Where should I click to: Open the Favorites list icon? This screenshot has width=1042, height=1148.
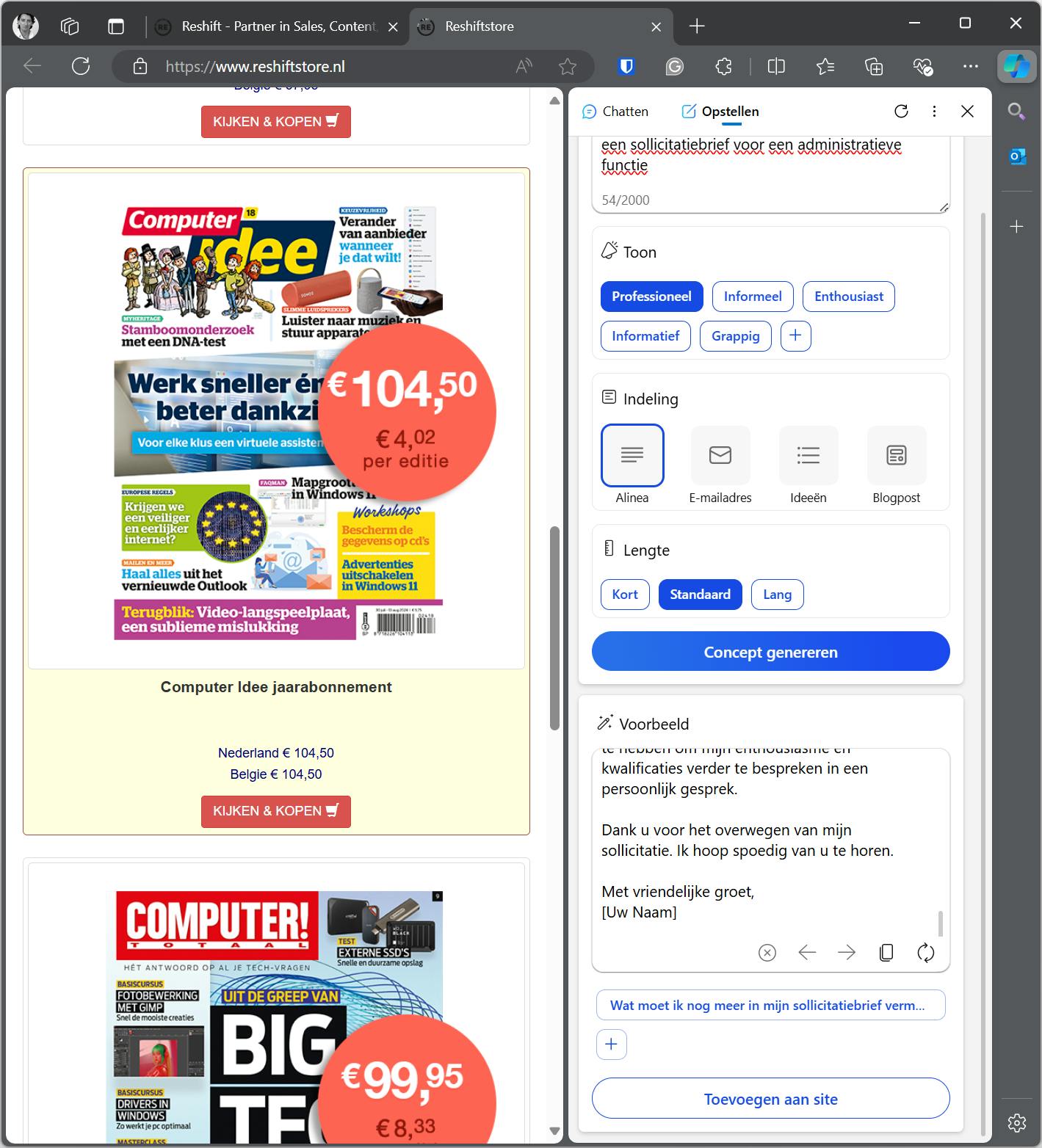coord(825,67)
